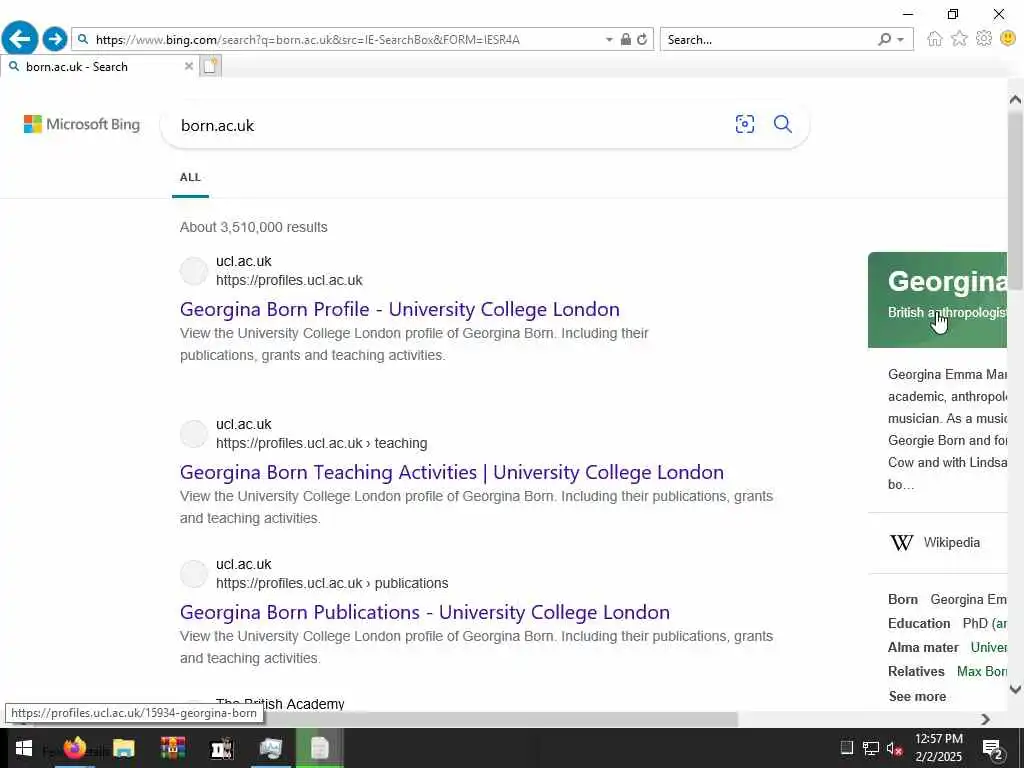Click the magnifier in the browser search box

(884, 39)
